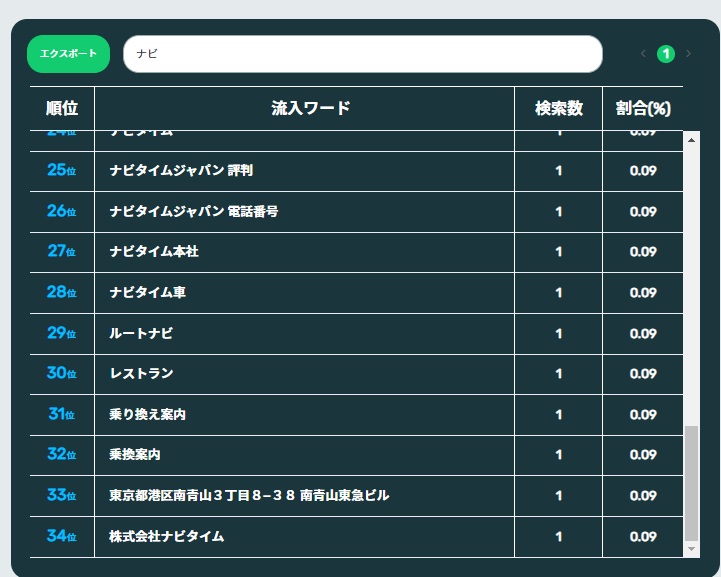
Task: Select keyword 乗り換え案内
Action: [x=148, y=414]
